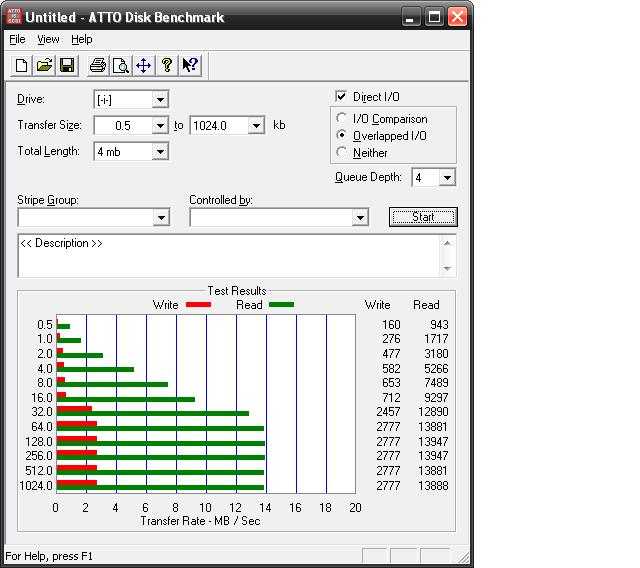Click the green read bar for 1024.0
This screenshot has width=640, height=568.
160,487
